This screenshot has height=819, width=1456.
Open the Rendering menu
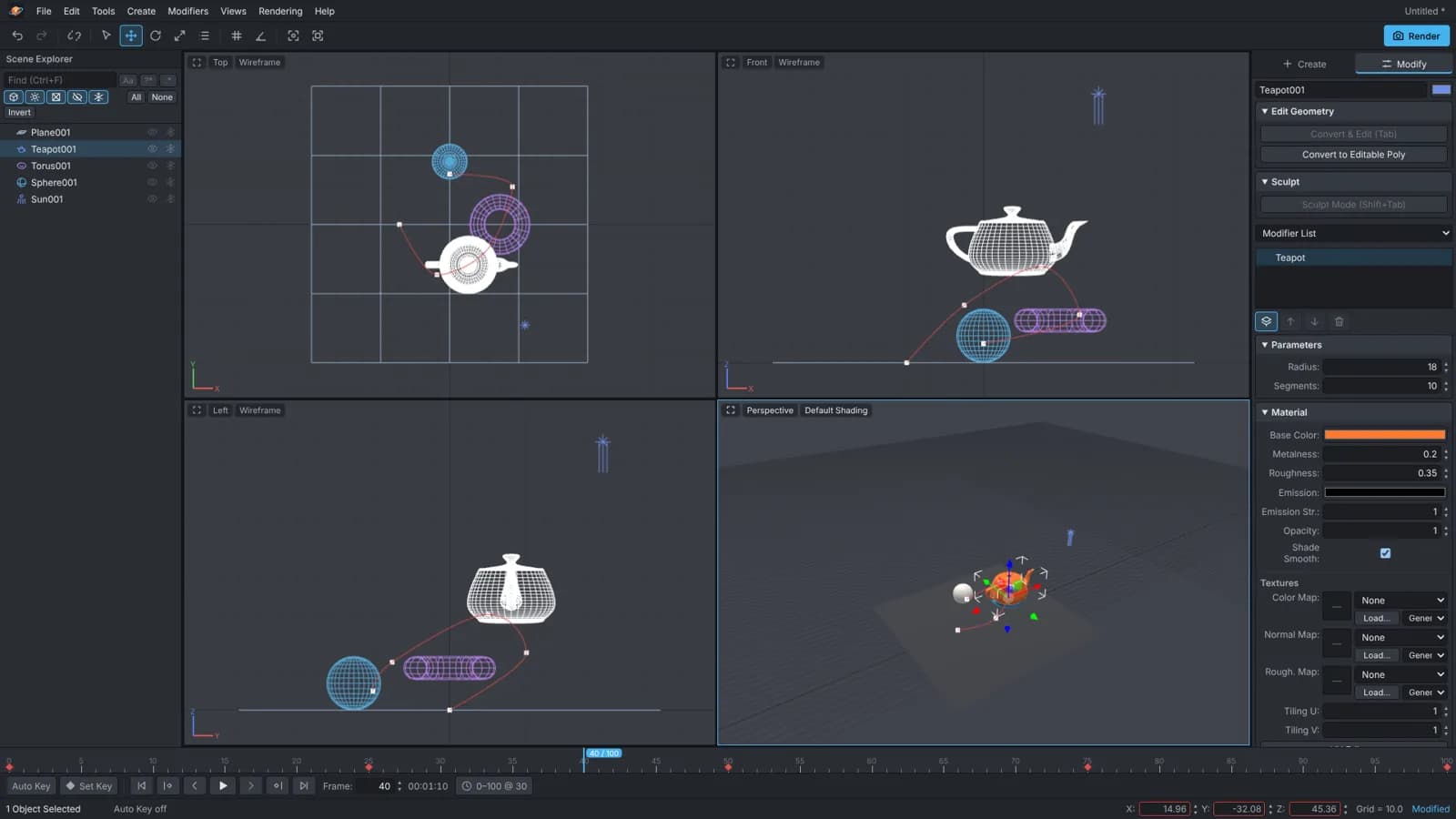[280, 11]
